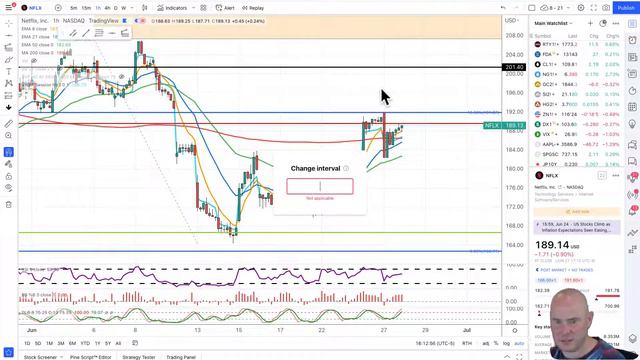Open the Indicators dialog
Viewport: 640px width, 360px height.
coord(172,8)
